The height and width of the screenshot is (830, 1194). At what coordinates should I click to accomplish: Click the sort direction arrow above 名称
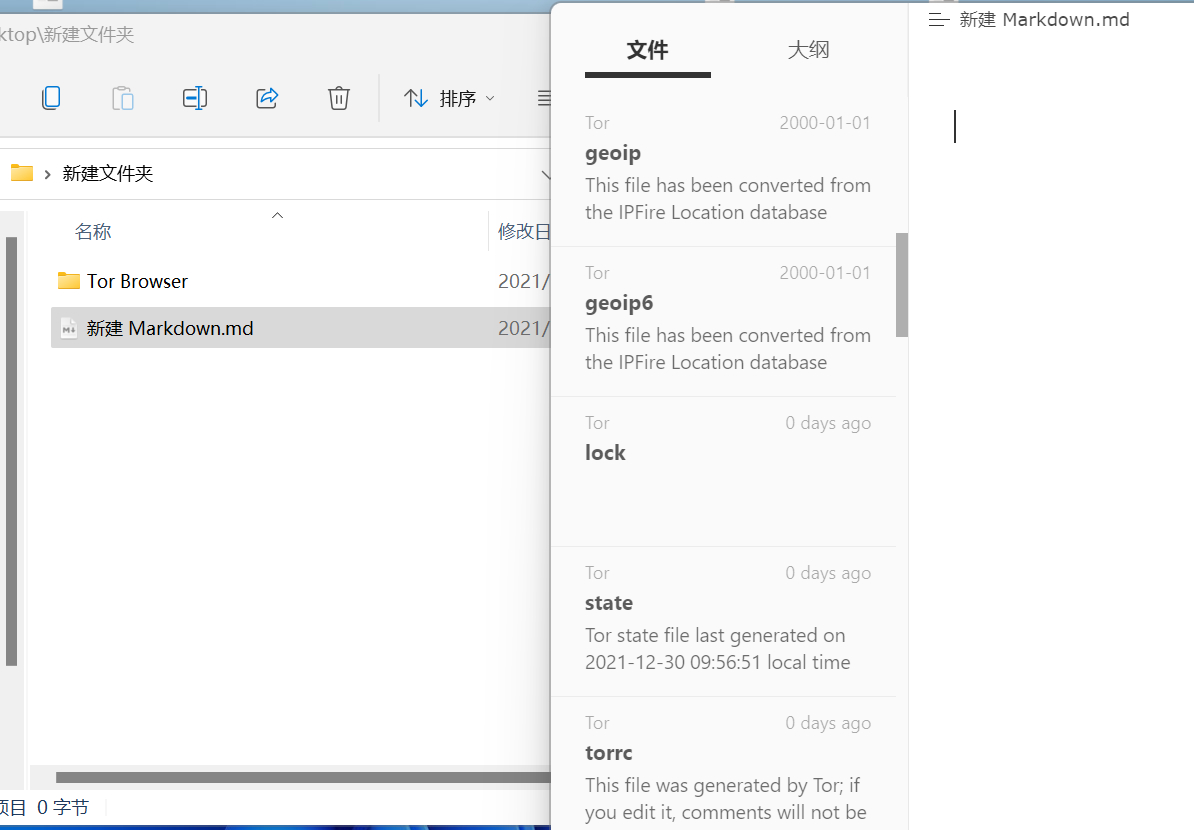(277, 215)
